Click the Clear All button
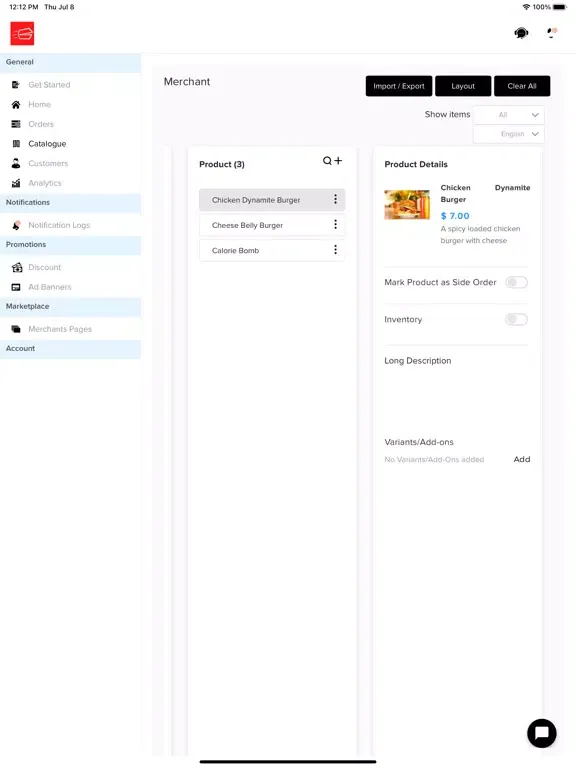 (522, 86)
